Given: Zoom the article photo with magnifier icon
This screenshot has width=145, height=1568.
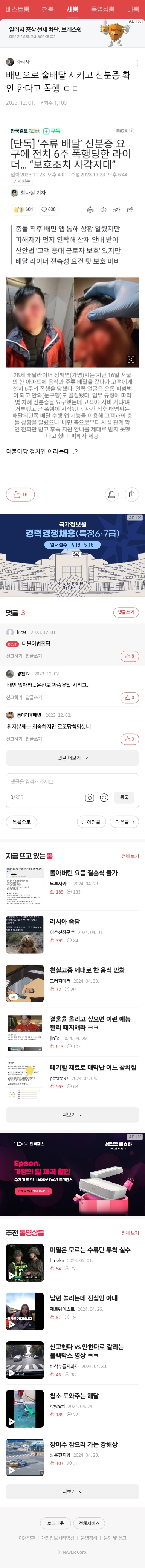Looking at the screenshot, I should 130,360.
